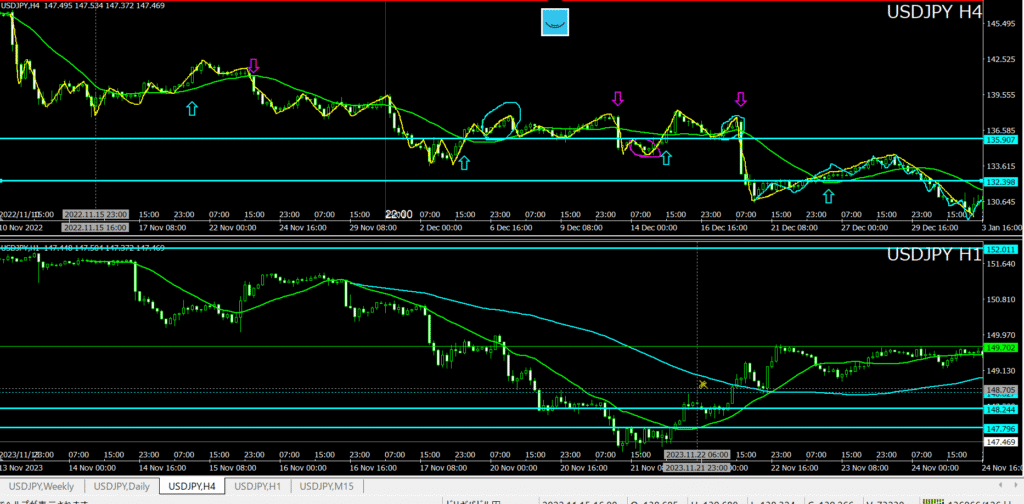
Task: Select the large cyan ellipse drawing on H4
Action: coord(501,120)
